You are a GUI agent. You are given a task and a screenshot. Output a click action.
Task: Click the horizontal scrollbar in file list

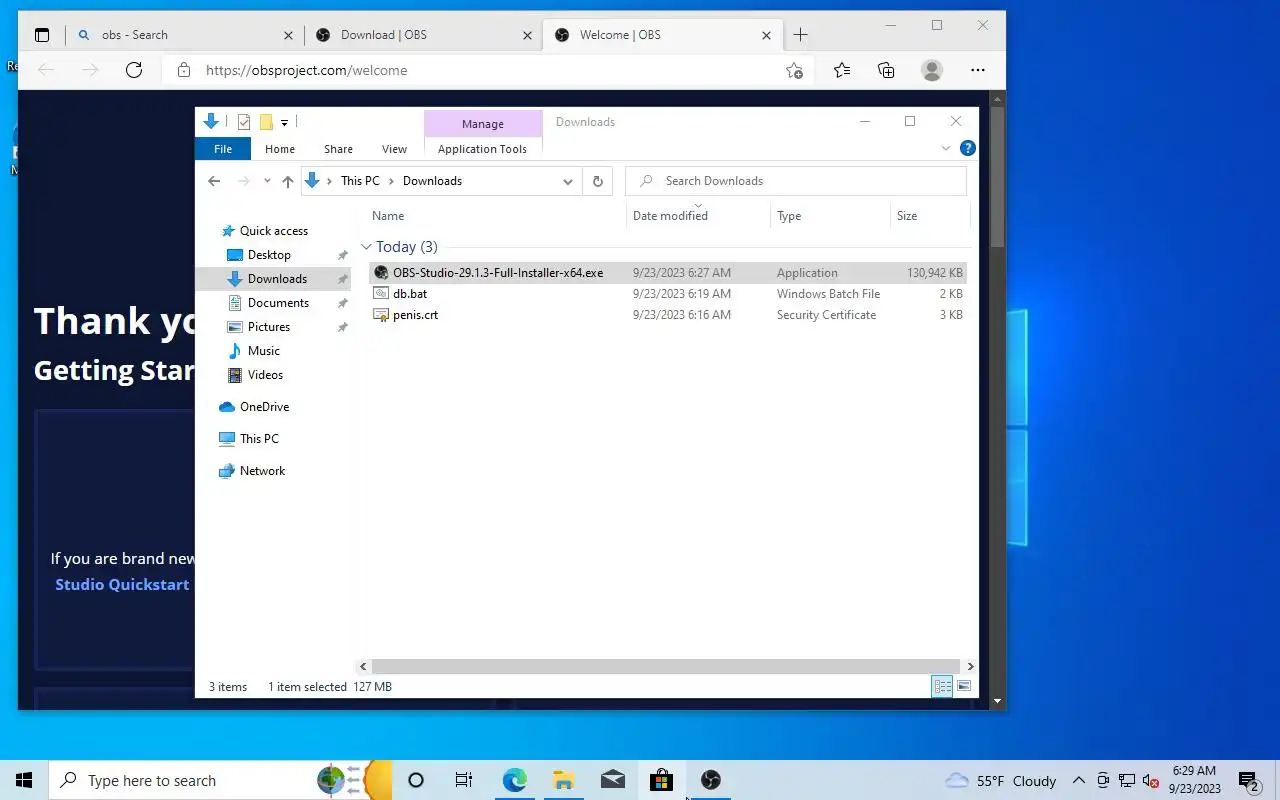665,666
